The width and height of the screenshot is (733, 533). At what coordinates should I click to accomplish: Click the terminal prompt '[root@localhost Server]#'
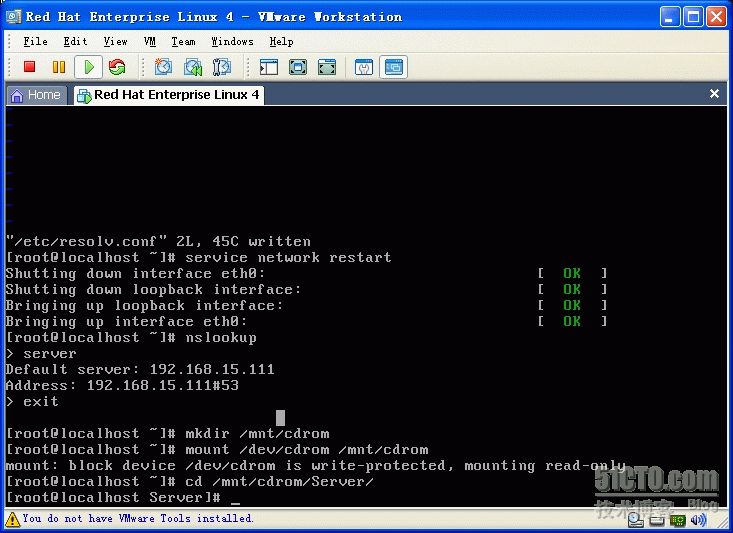(113, 497)
